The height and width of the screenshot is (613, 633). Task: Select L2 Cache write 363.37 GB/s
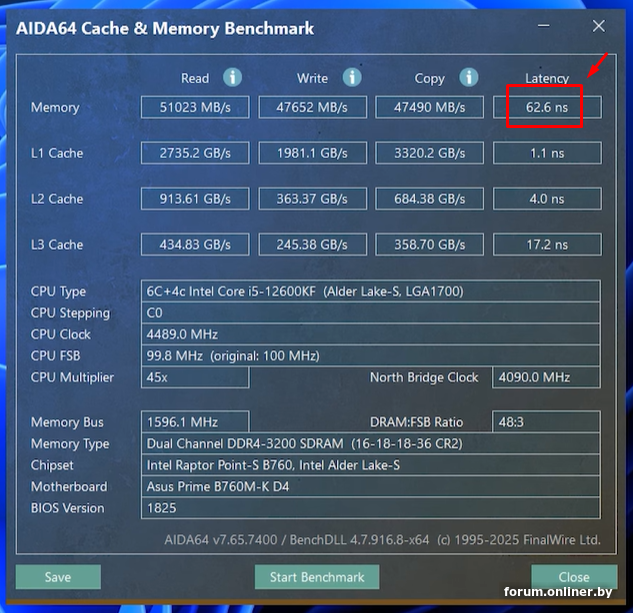click(312, 199)
